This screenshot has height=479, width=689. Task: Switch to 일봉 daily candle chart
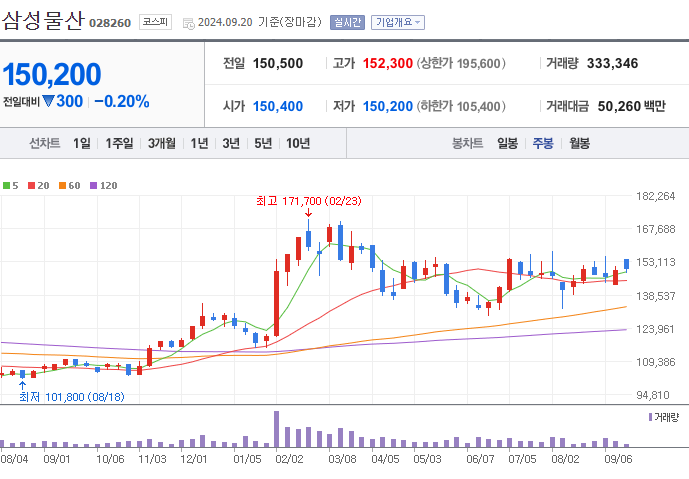(x=508, y=143)
